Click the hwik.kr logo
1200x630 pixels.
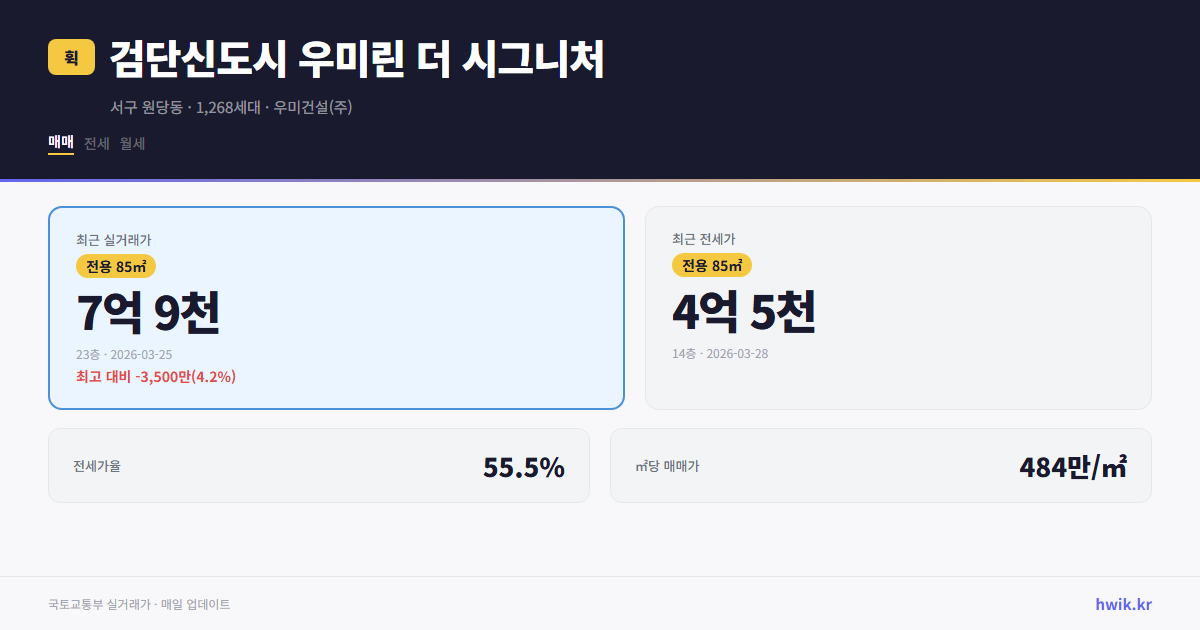click(x=1122, y=604)
